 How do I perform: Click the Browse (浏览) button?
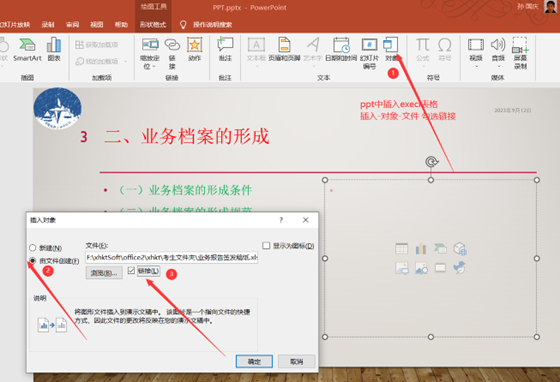click(104, 273)
